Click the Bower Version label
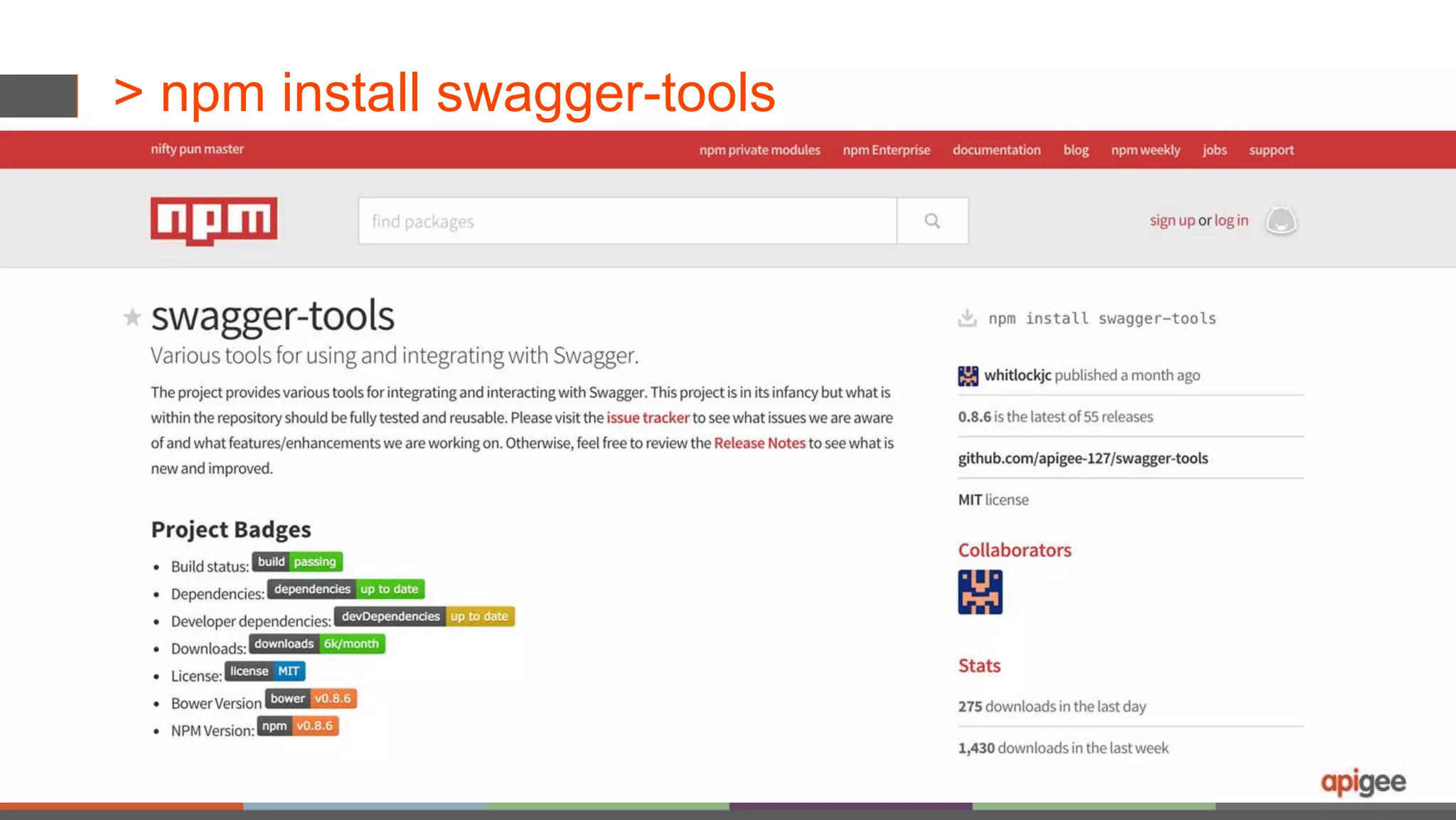 [x=216, y=703]
